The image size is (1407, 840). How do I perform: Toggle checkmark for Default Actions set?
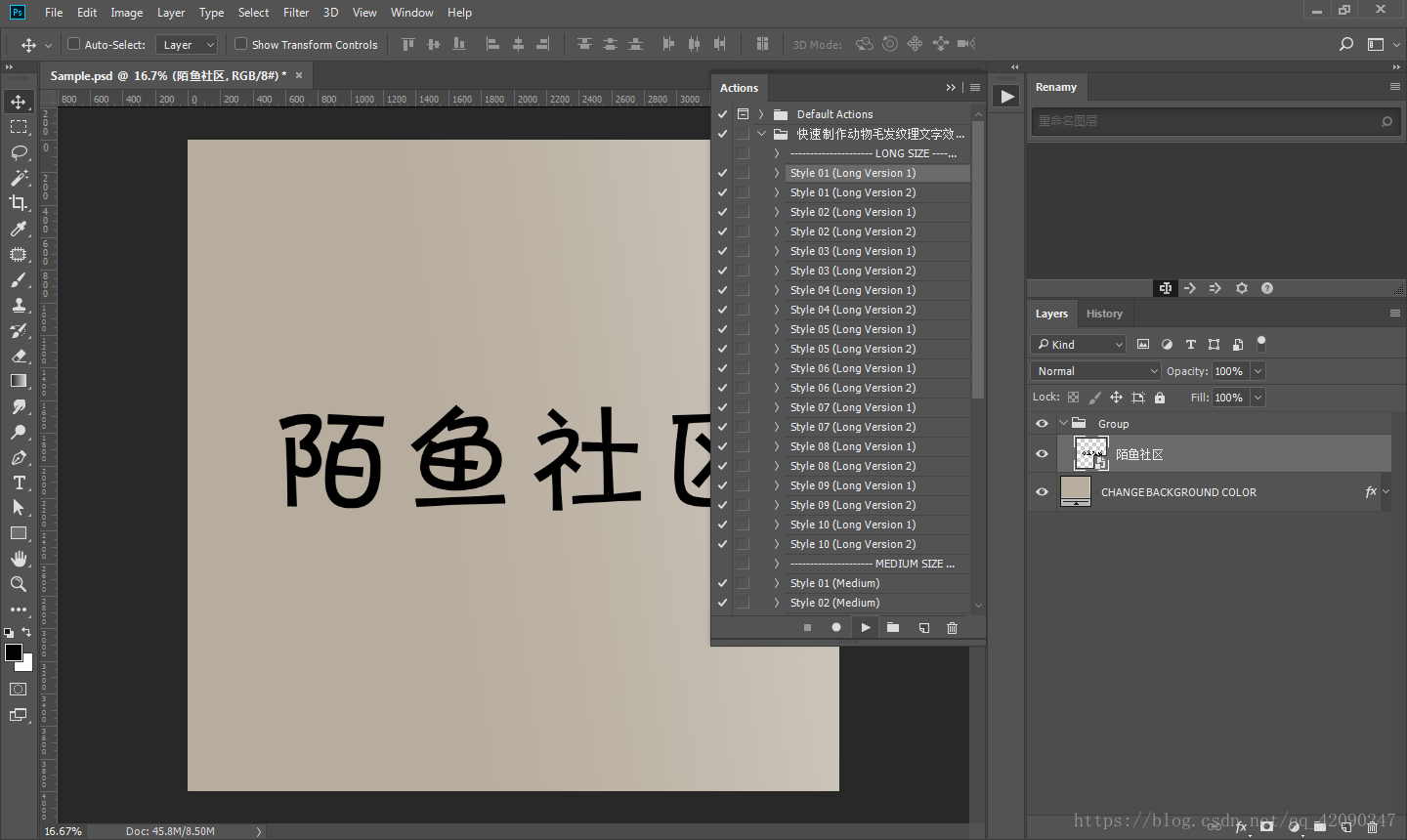722,114
